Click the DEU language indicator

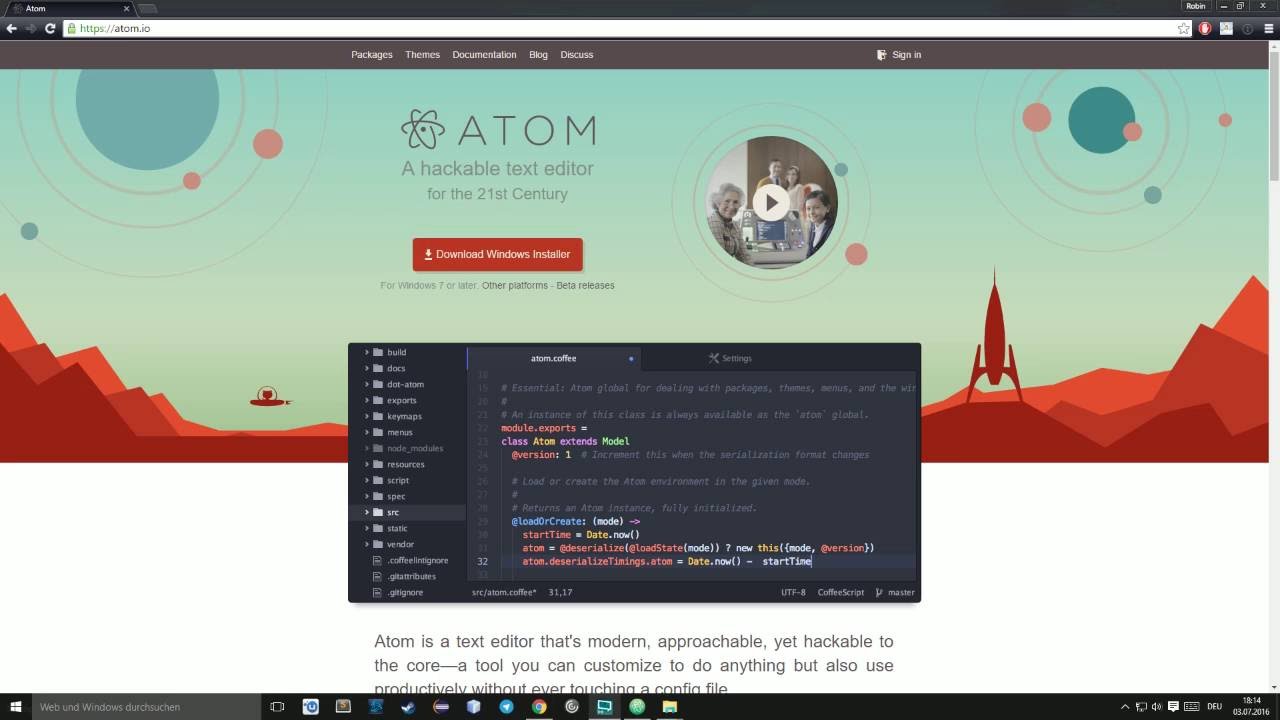(1214, 707)
